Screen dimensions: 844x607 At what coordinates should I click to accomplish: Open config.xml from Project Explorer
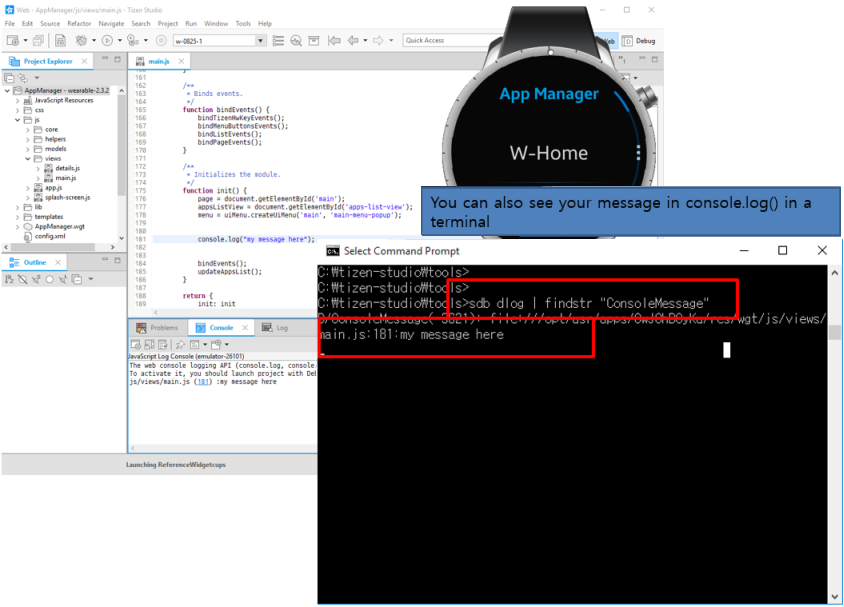(48, 237)
